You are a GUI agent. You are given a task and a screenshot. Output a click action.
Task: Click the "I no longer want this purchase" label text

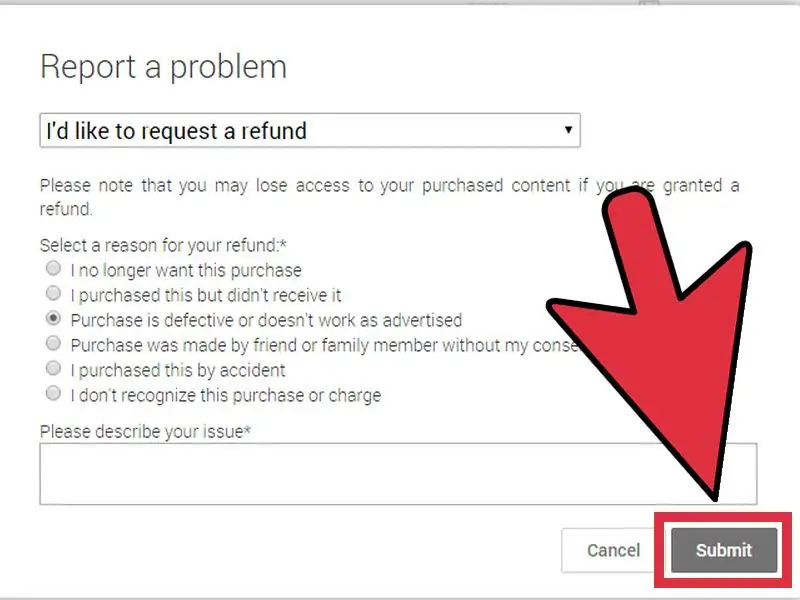(186, 270)
